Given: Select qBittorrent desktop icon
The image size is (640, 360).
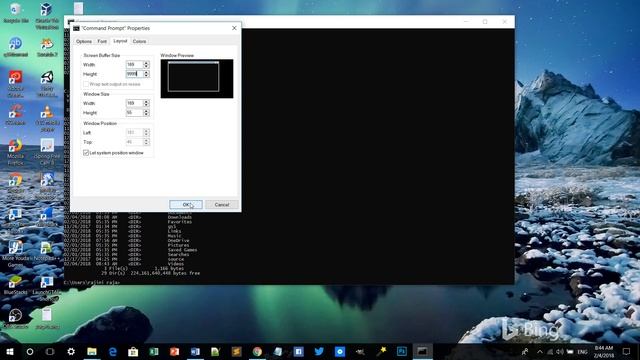Looking at the screenshot, I should 16,47.
